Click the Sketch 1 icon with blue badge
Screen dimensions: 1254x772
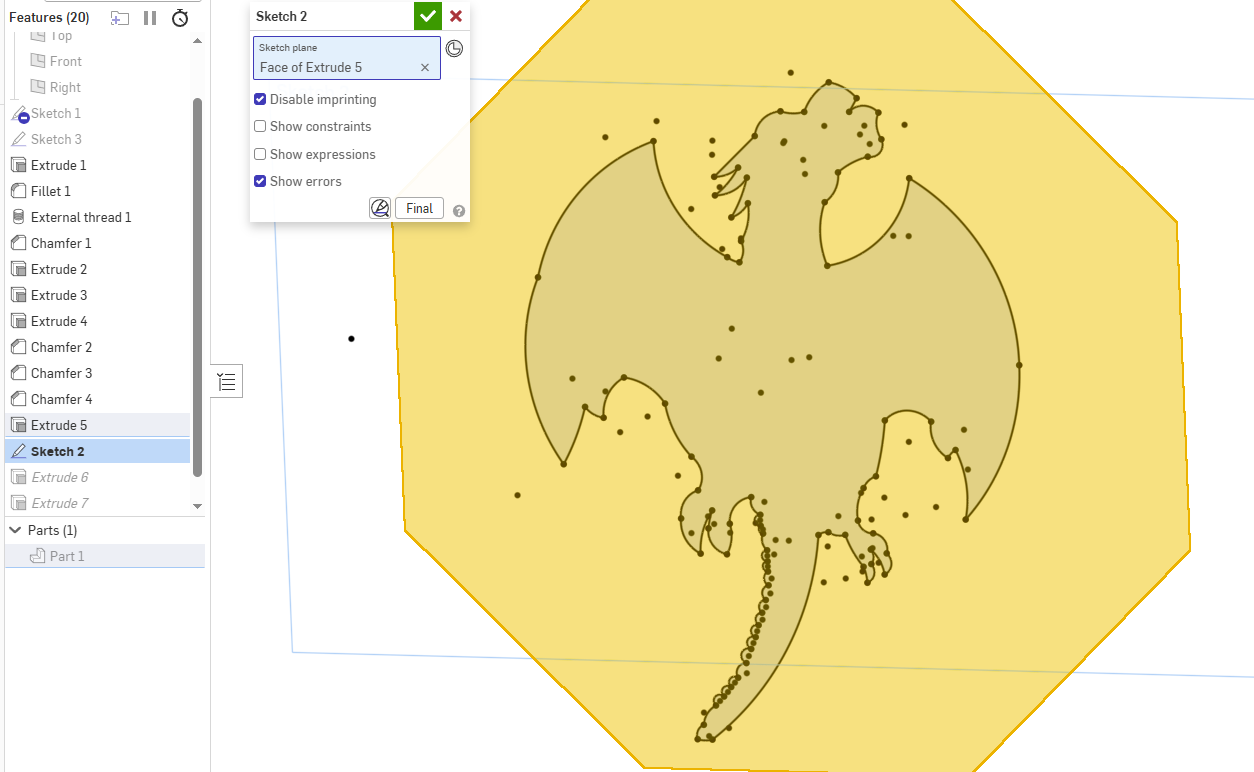click(x=20, y=114)
